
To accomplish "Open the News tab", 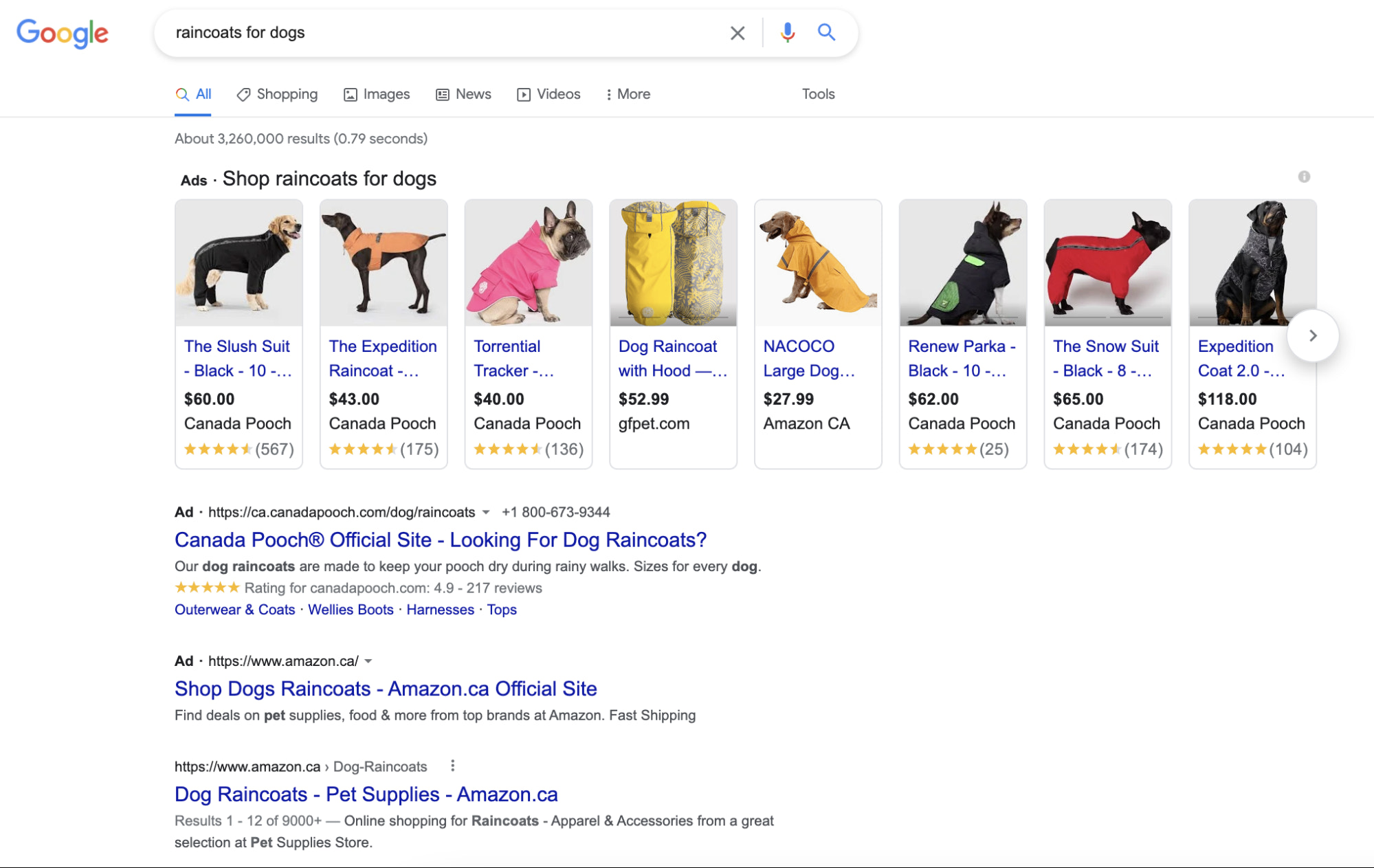I will click(473, 94).
